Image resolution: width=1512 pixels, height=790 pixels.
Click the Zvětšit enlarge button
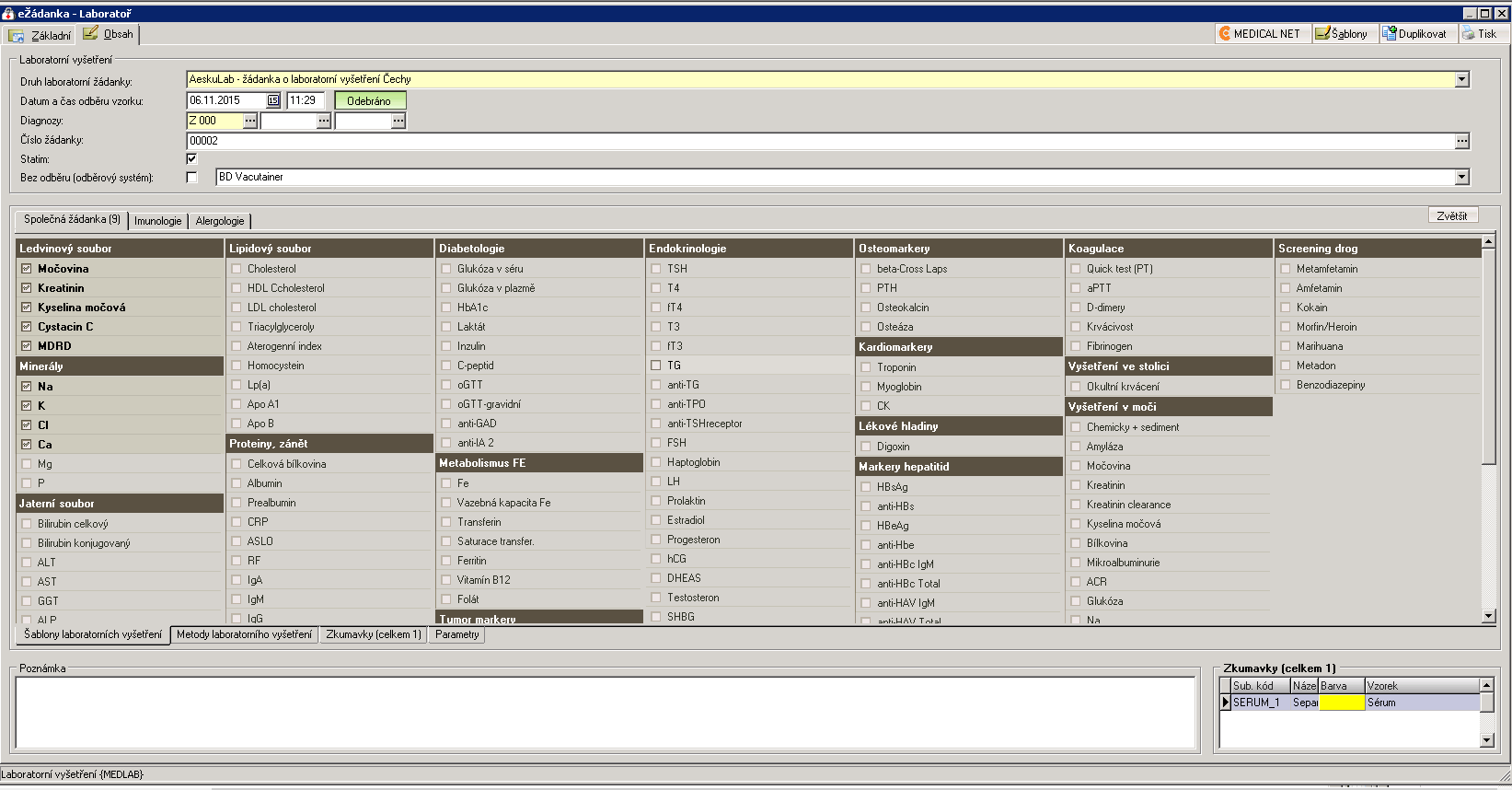coord(1452,215)
